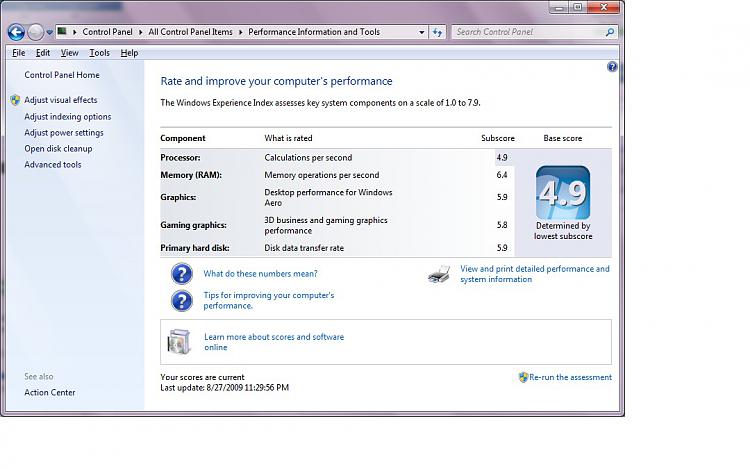Open Adjust power settings
The height and width of the screenshot is (469, 750).
tap(64, 132)
